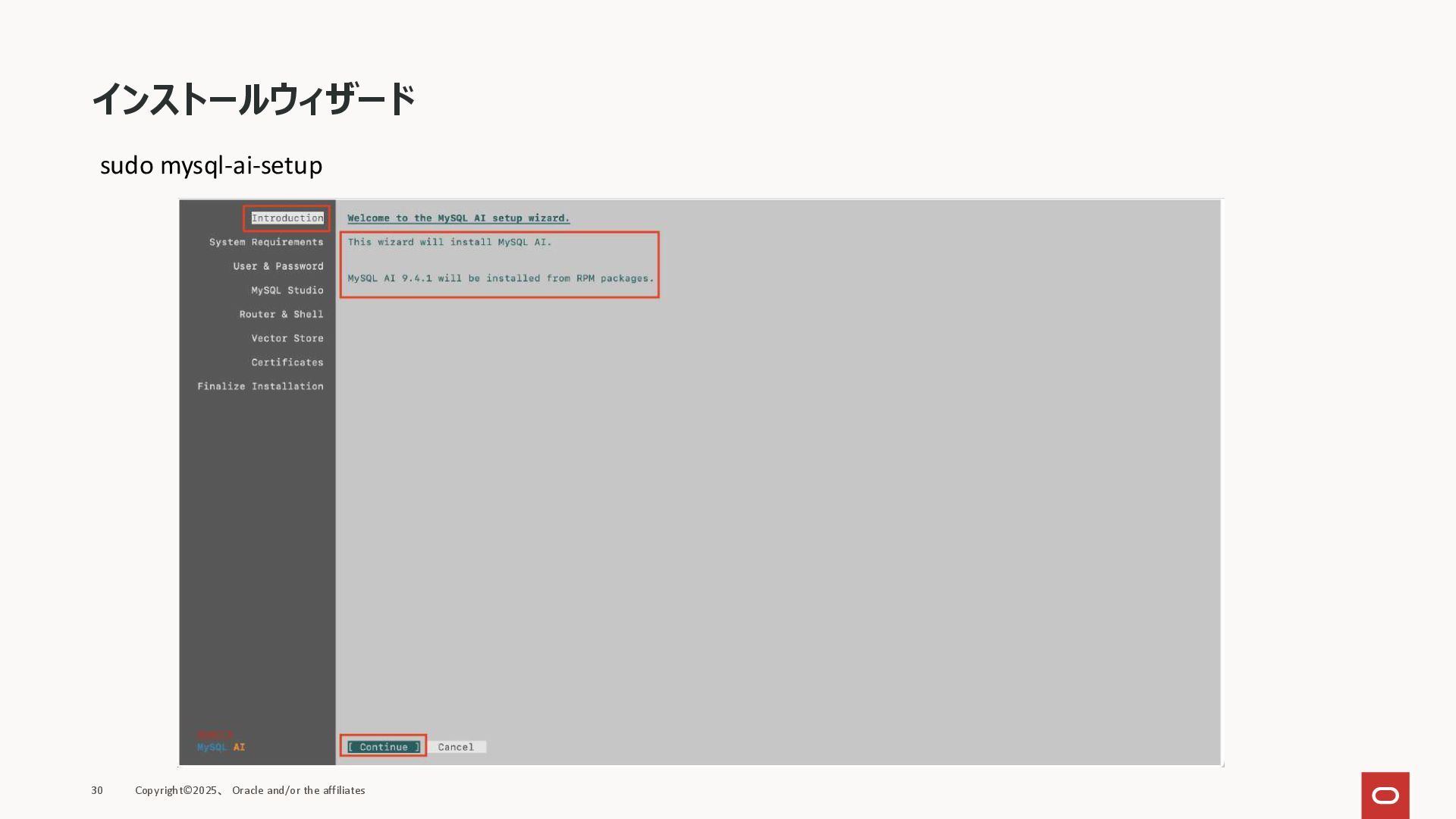Click the 'sudo mysql-ai-setup' command text

pos(212,165)
